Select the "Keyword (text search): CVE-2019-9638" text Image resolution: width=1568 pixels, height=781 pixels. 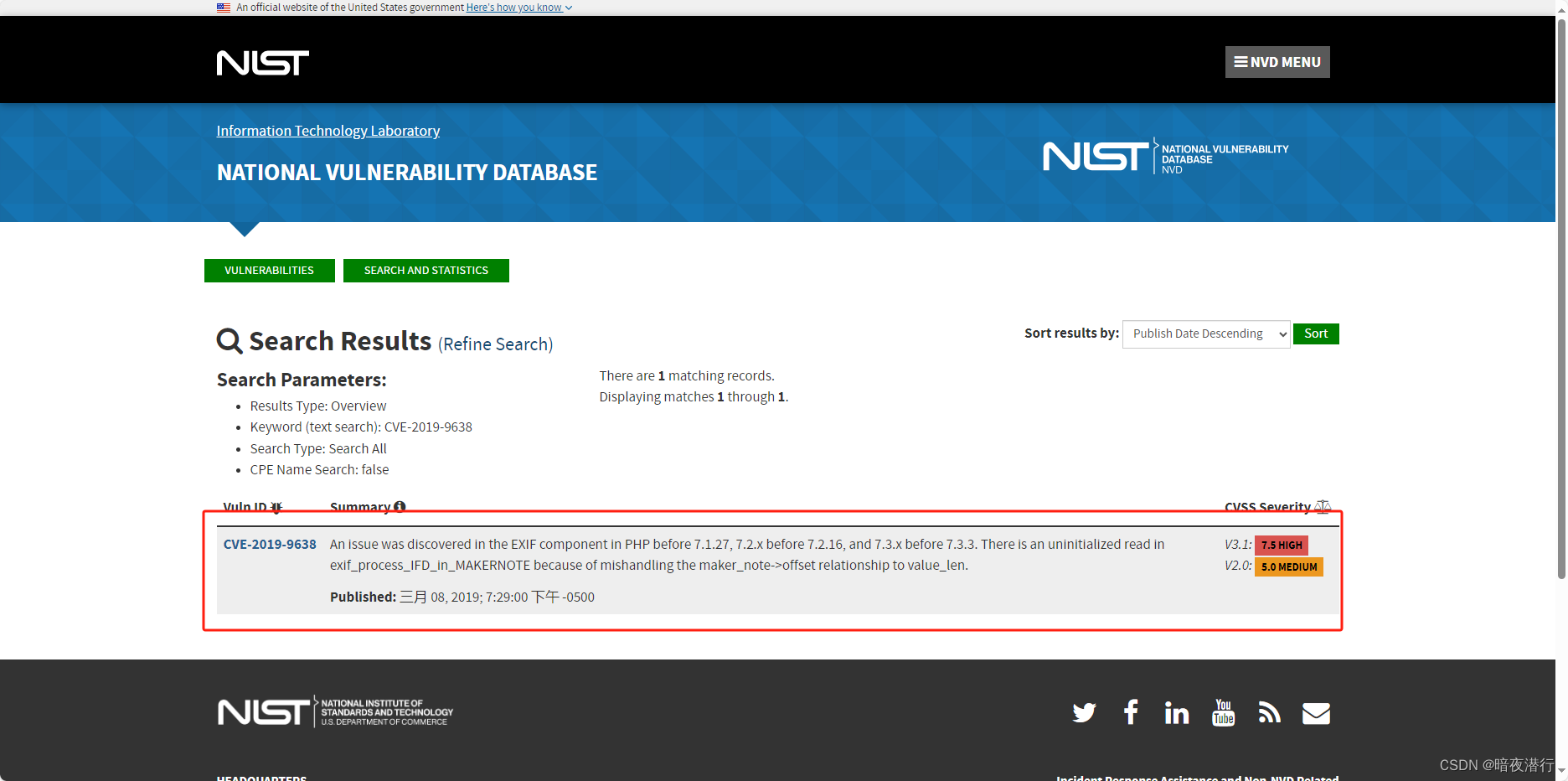[x=361, y=427]
